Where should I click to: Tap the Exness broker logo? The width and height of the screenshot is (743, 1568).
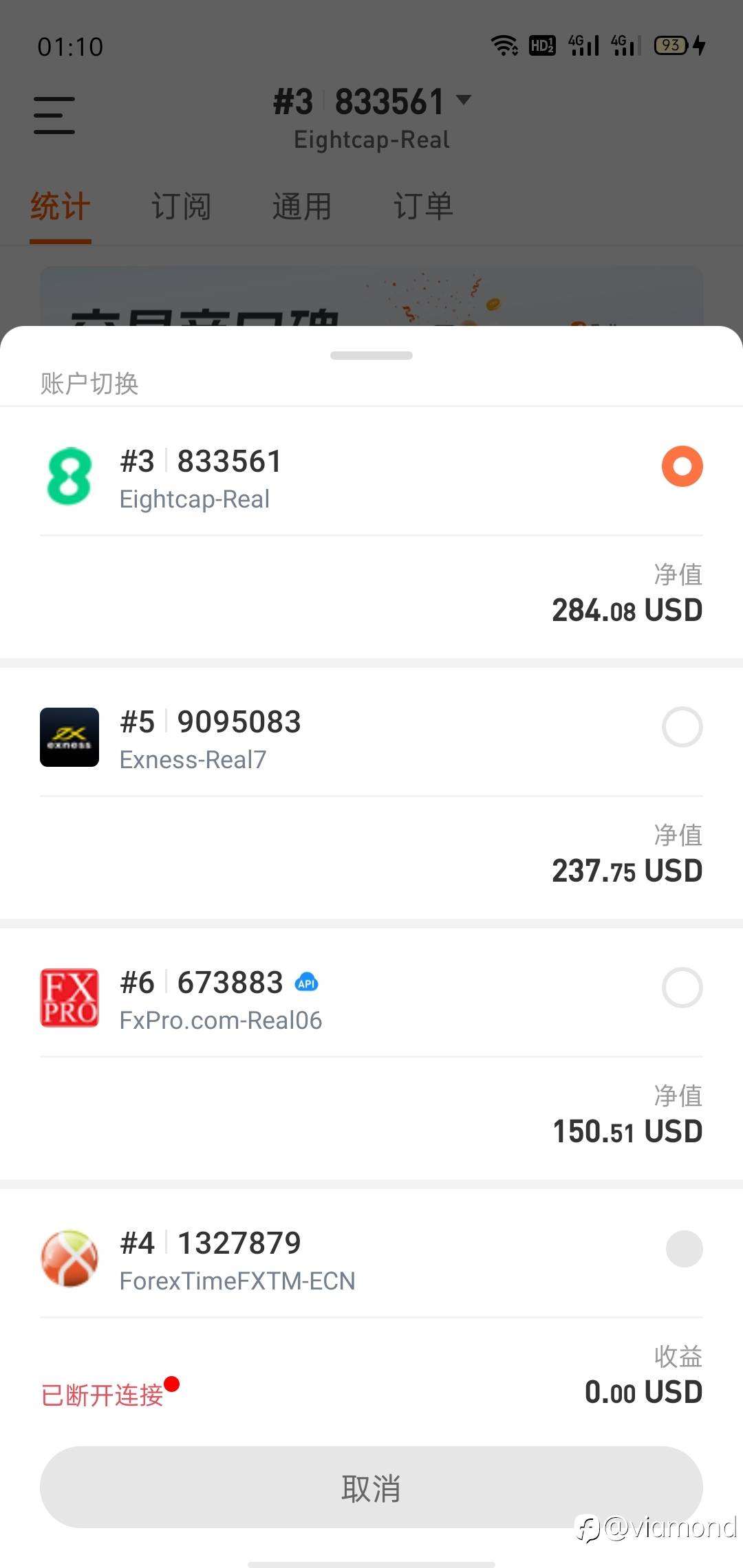69,737
